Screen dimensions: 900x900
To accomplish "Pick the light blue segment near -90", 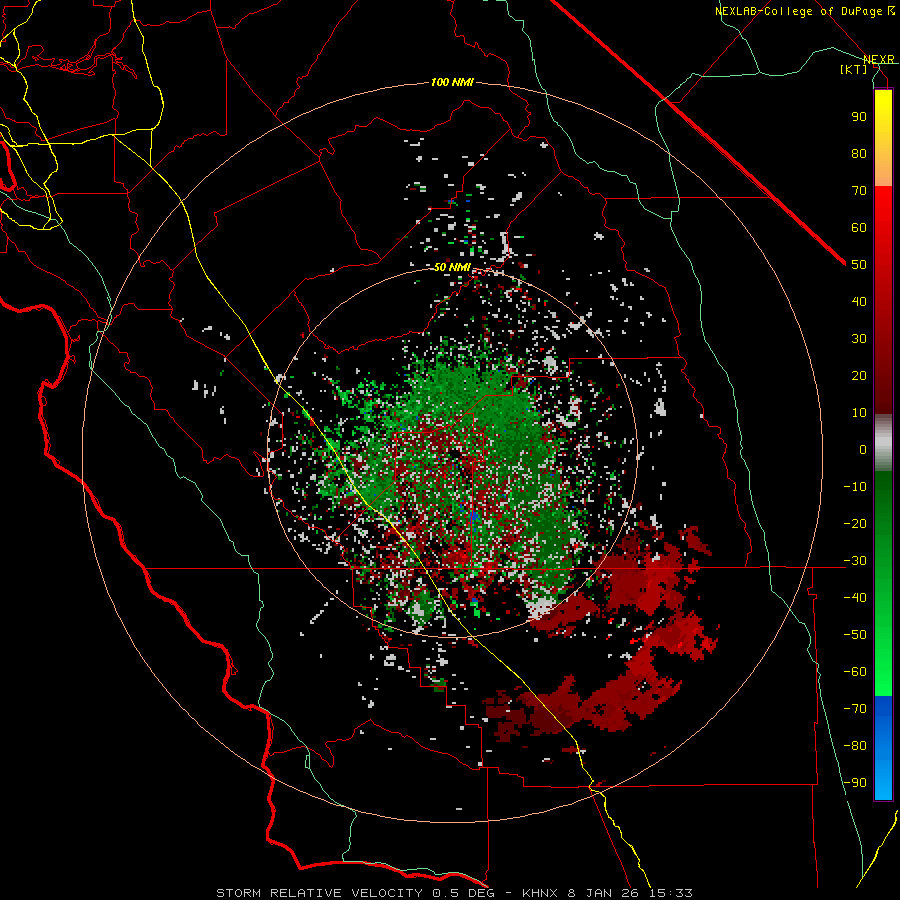I will coord(883,781).
